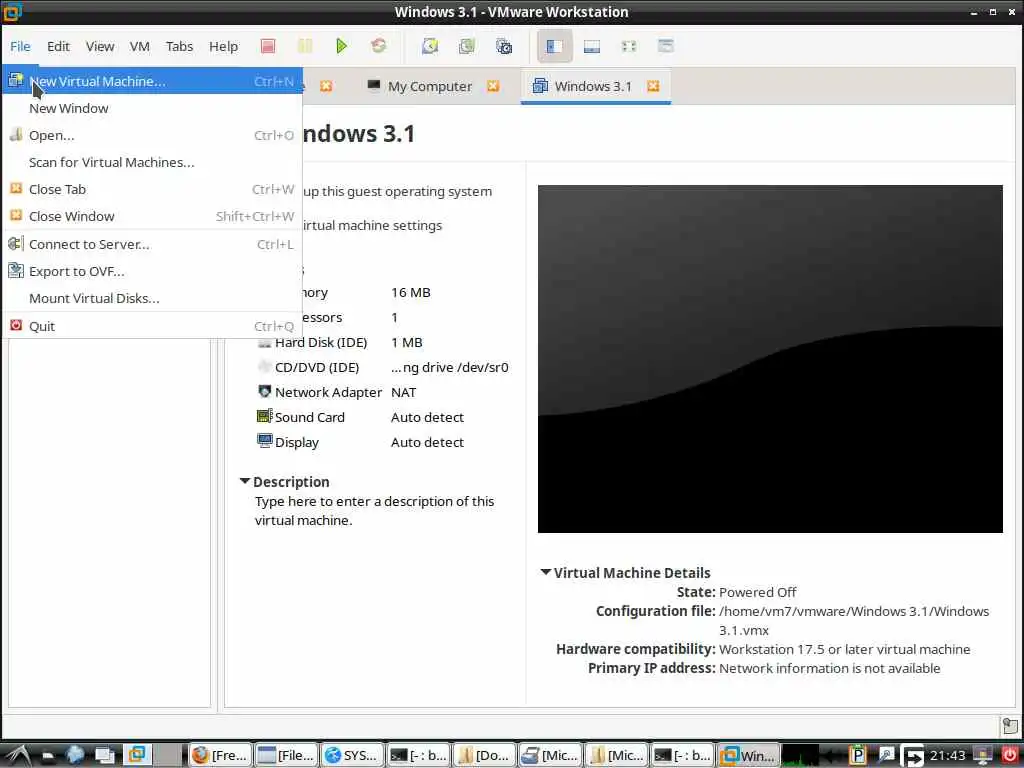Screen dimensions: 1024x768
Task: Click the taskbar start menu bird icon
Action: pyautogui.click(x=17, y=756)
